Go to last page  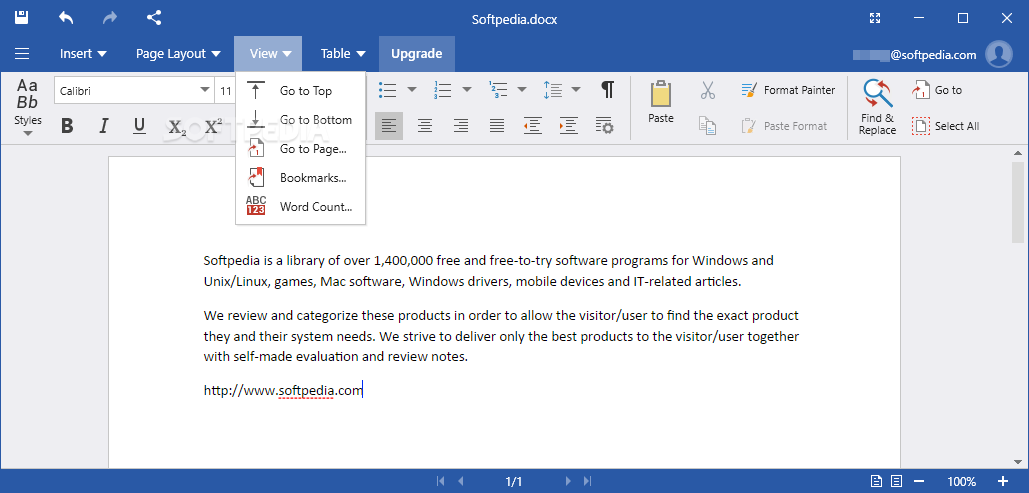tap(587, 481)
